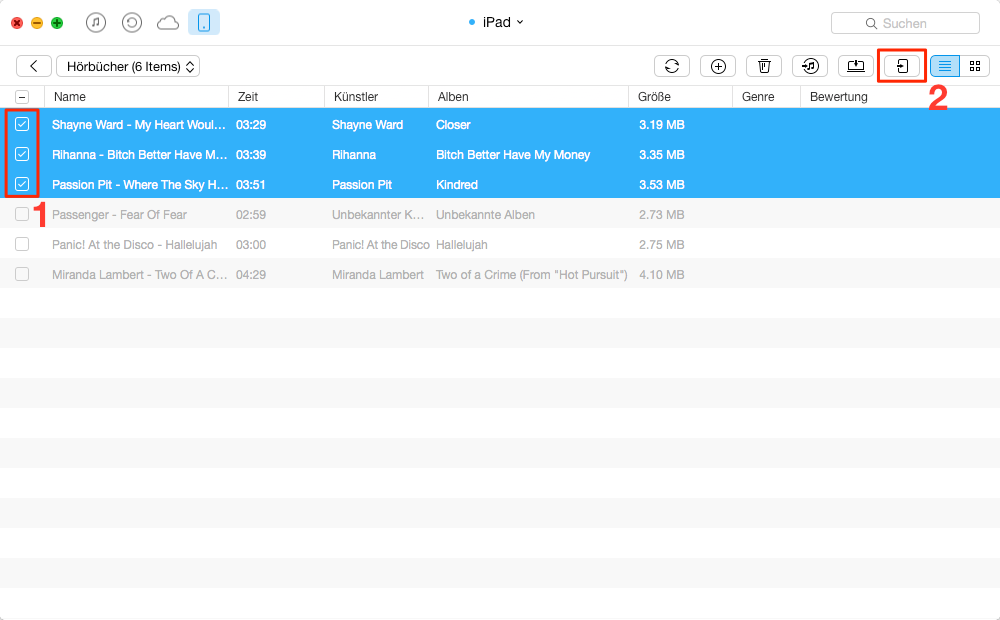Click the search magnifier icon
The height and width of the screenshot is (620, 1000).
pos(871,24)
